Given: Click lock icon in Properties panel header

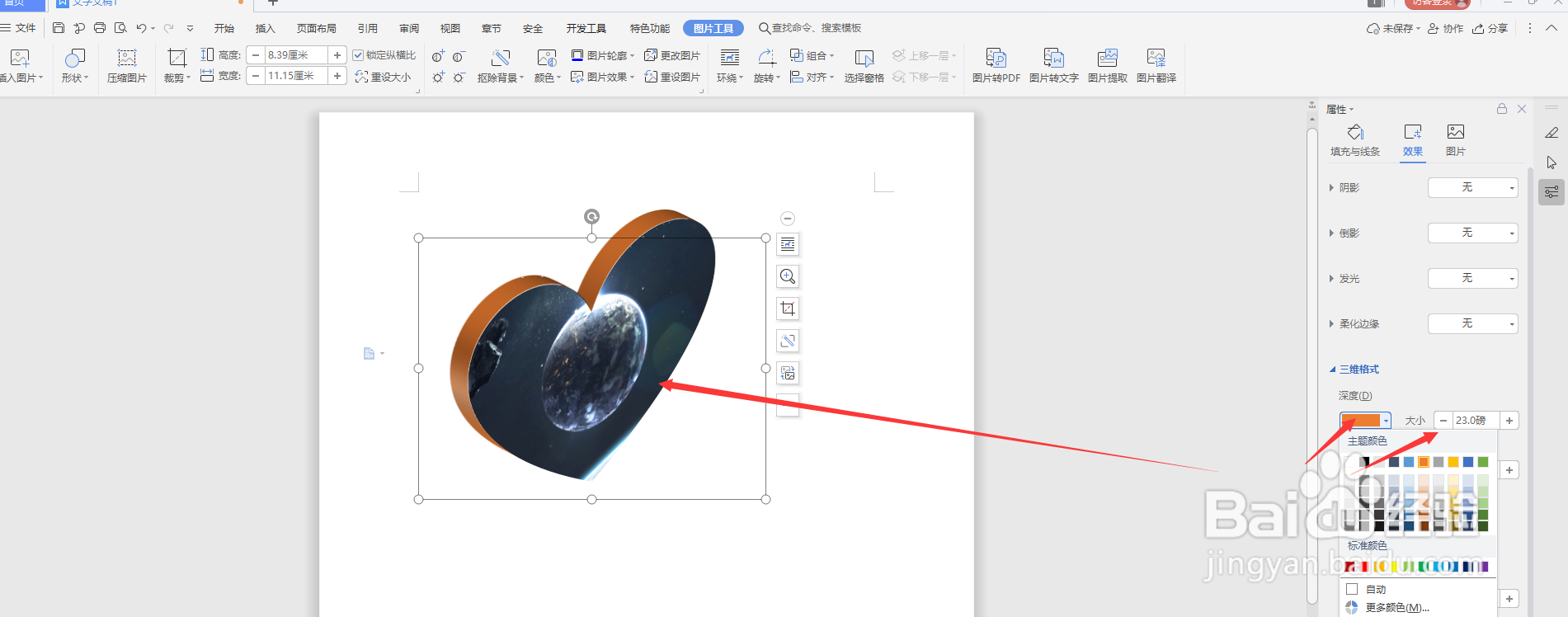Looking at the screenshot, I should pyautogui.click(x=1501, y=109).
